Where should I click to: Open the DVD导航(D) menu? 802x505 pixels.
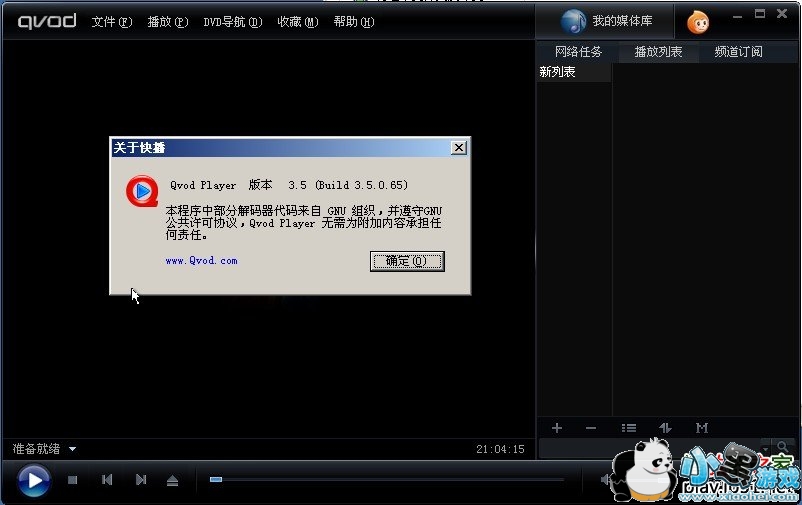click(233, 22)
